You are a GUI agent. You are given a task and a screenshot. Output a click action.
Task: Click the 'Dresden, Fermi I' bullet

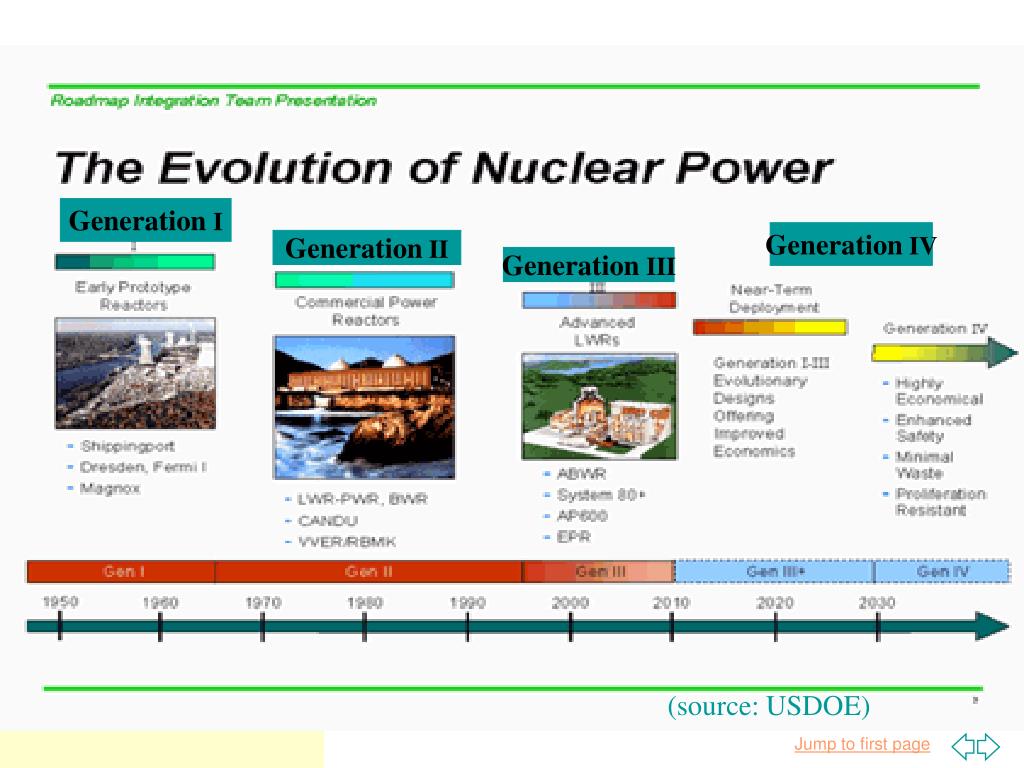click(x=137, y=467)
